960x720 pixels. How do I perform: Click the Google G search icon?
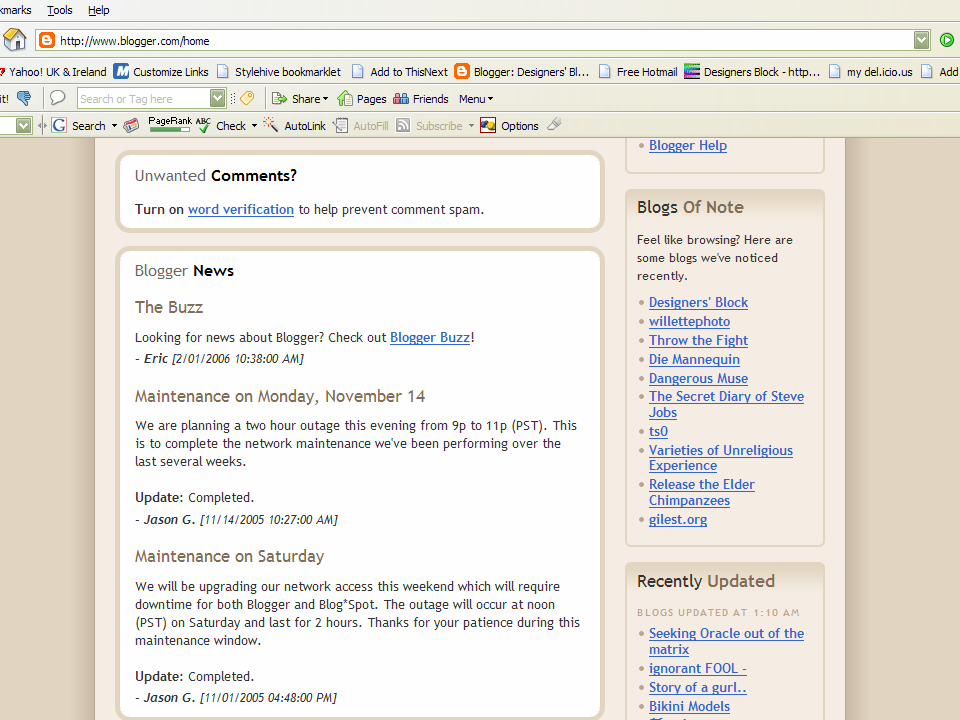(59, 126)
